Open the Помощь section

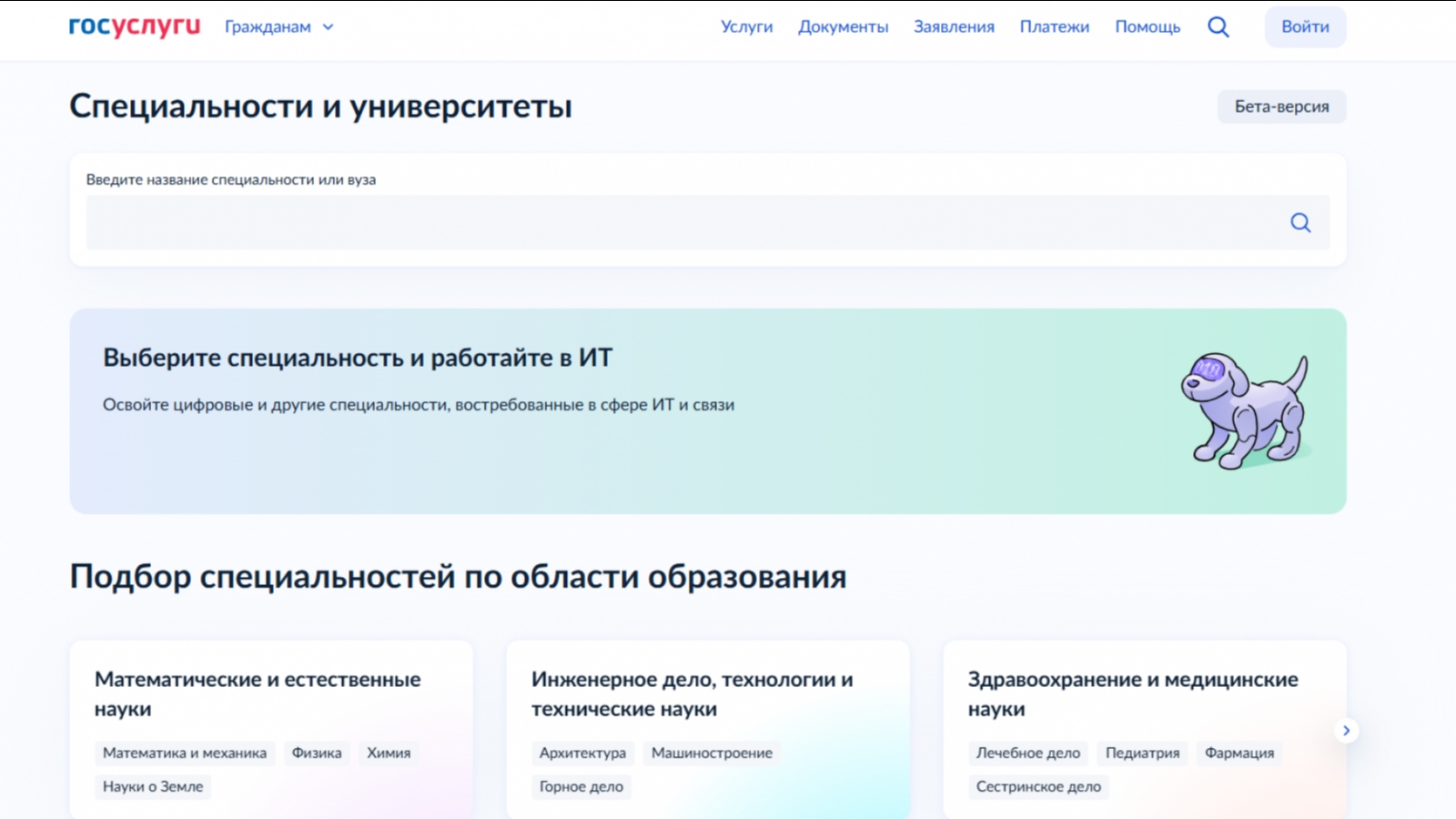click(1148, 27)
